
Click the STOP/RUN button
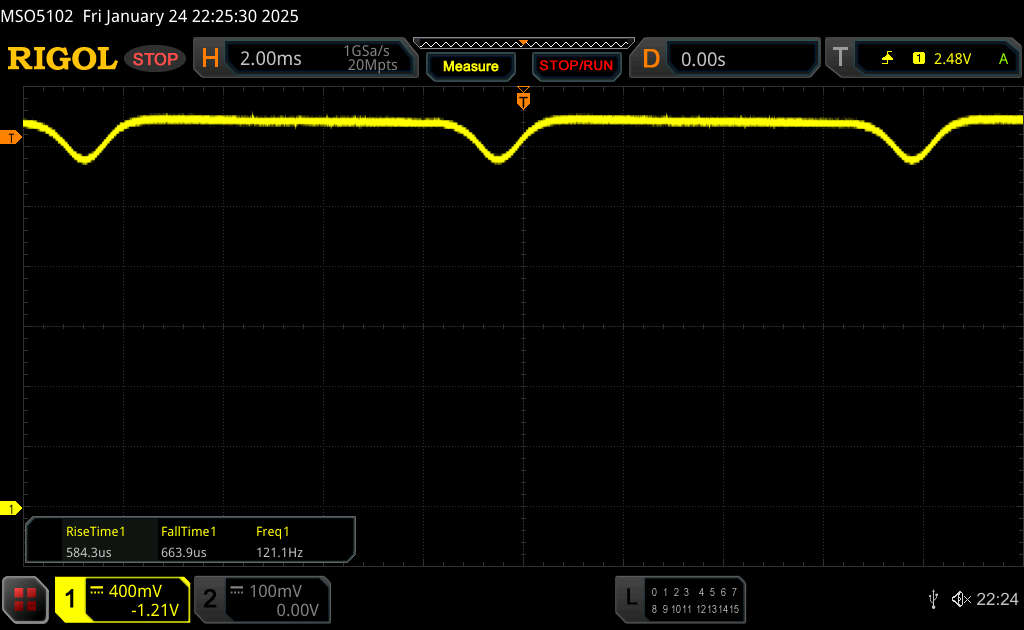pyautogui.click(x=576, y=66)
